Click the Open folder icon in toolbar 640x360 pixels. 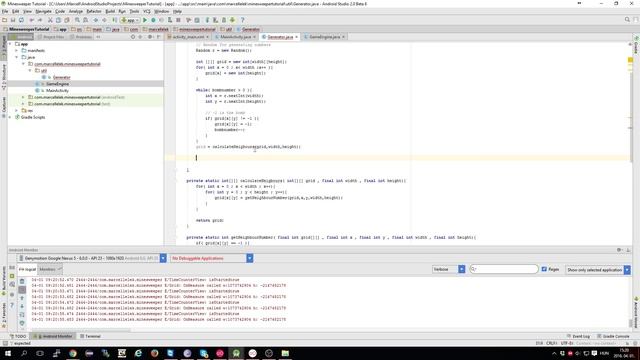(x=4, y=20)
